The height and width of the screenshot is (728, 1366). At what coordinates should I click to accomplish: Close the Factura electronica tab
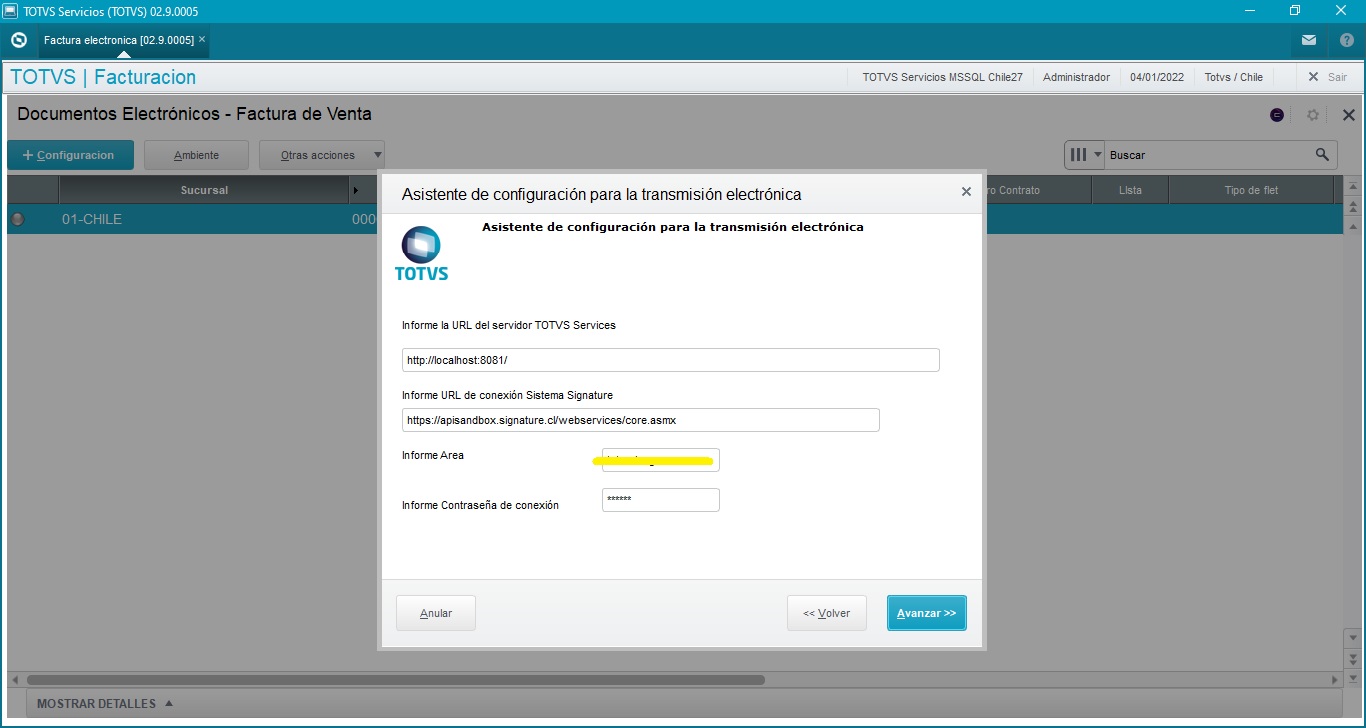(x=202, y=39)
